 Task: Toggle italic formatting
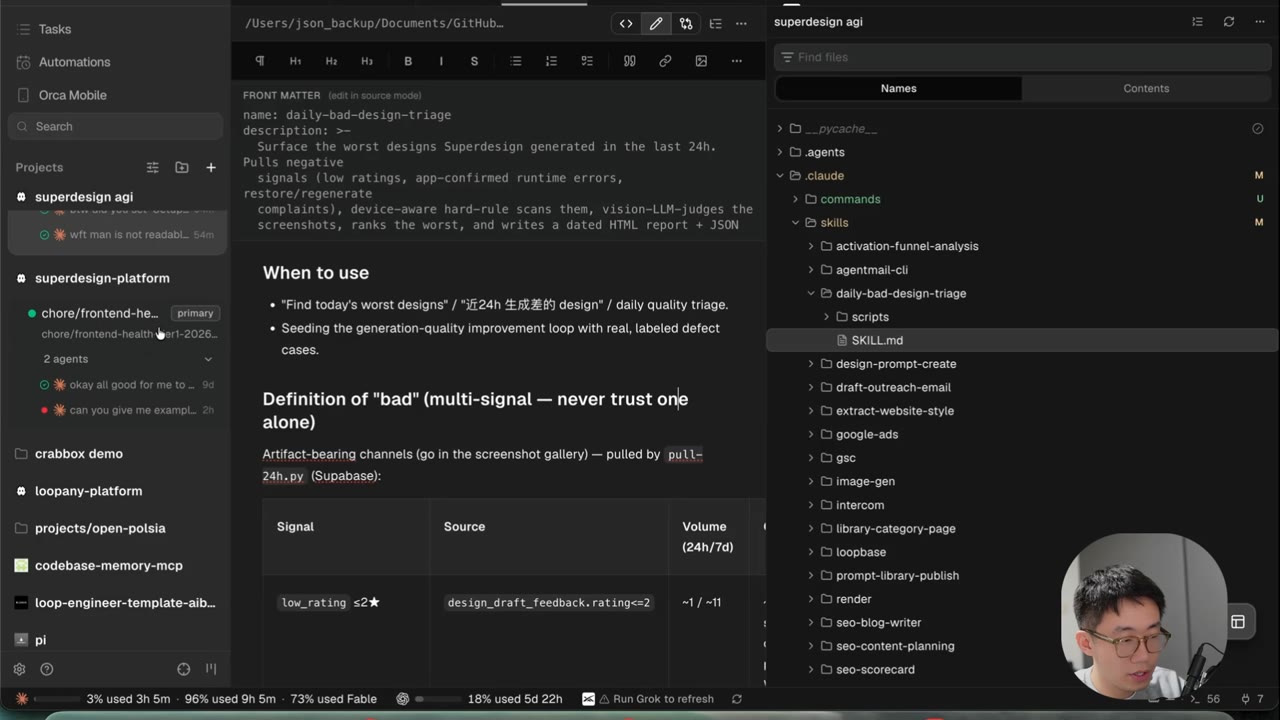(441, 61)
